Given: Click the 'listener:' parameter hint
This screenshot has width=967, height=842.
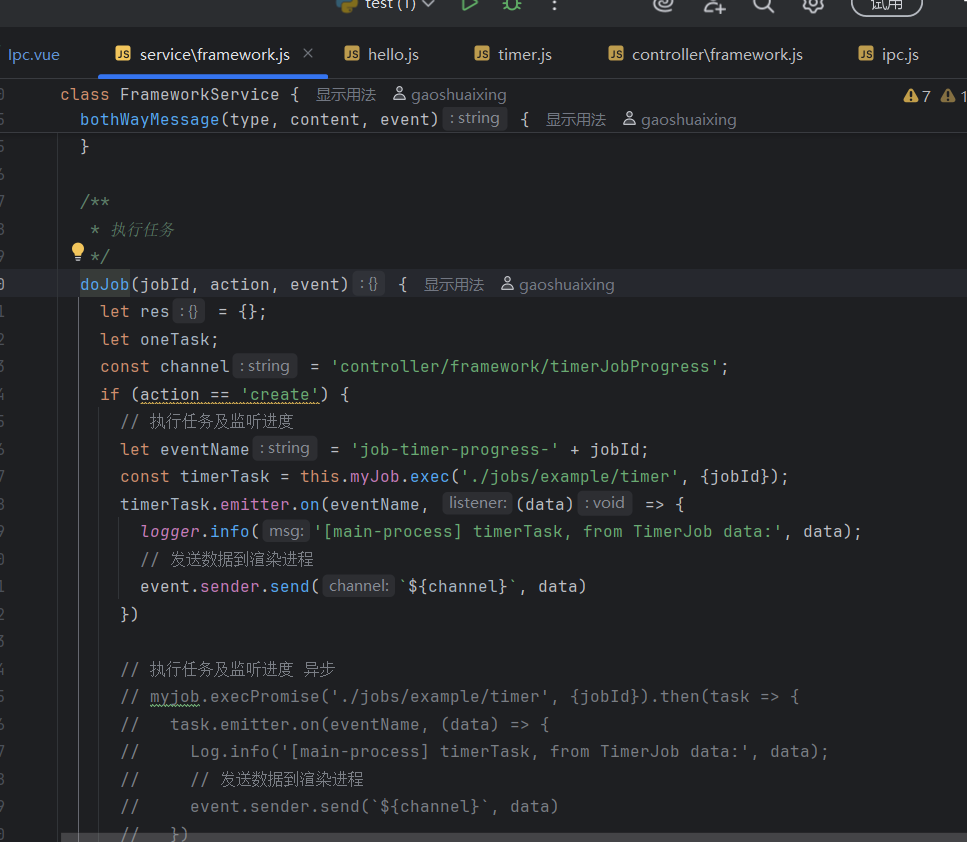Looking at the screenshot, I should [x=477, y=503].
